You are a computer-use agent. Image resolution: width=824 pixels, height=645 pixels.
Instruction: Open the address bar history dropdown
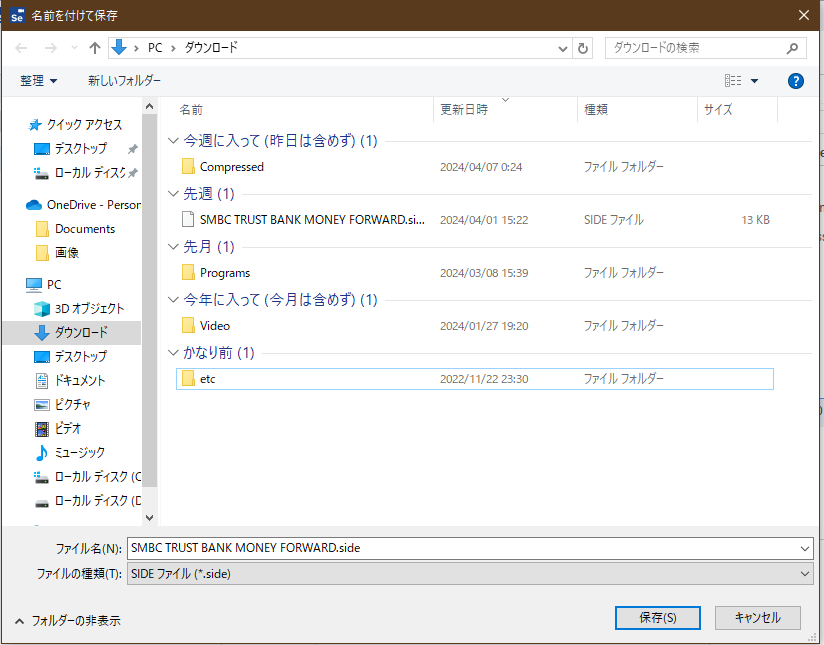coord(563,48)
